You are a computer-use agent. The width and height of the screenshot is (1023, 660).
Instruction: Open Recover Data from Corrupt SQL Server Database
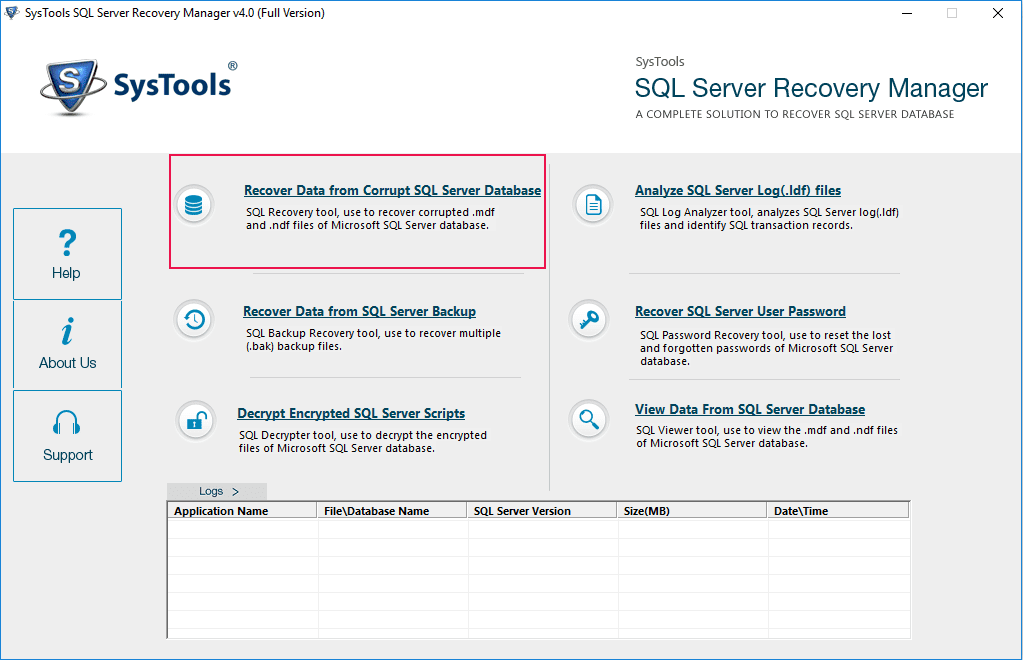(x=392, y=190)
